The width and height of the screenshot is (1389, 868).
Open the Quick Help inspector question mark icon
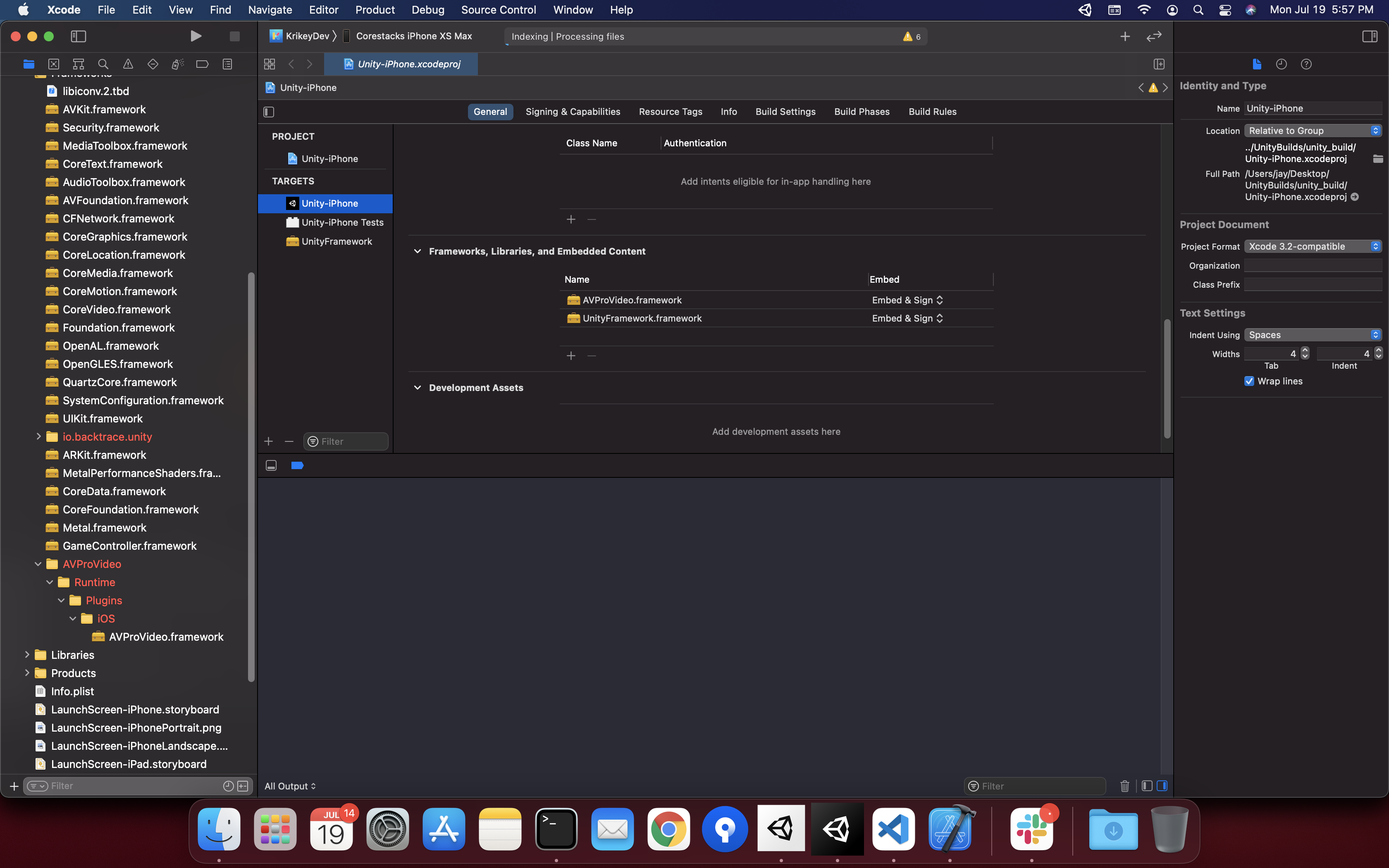1306,64
